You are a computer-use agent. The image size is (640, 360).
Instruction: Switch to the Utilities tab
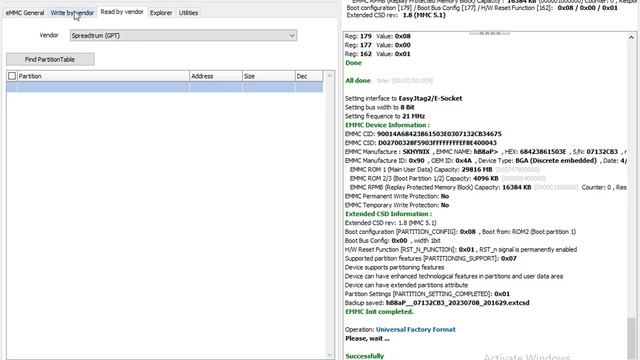188,13
